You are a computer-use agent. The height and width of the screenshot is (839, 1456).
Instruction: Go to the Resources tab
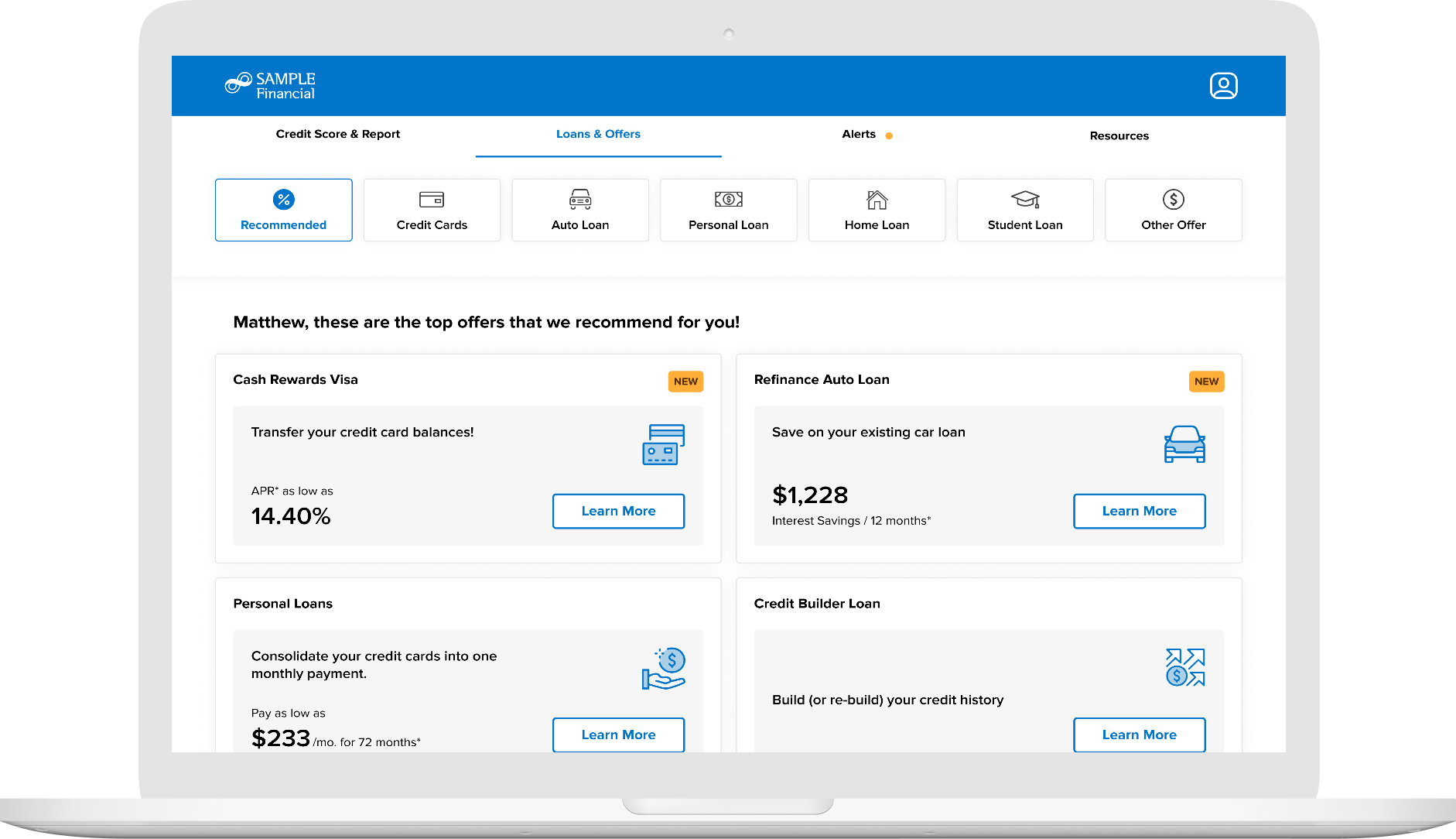(1119, 135)
